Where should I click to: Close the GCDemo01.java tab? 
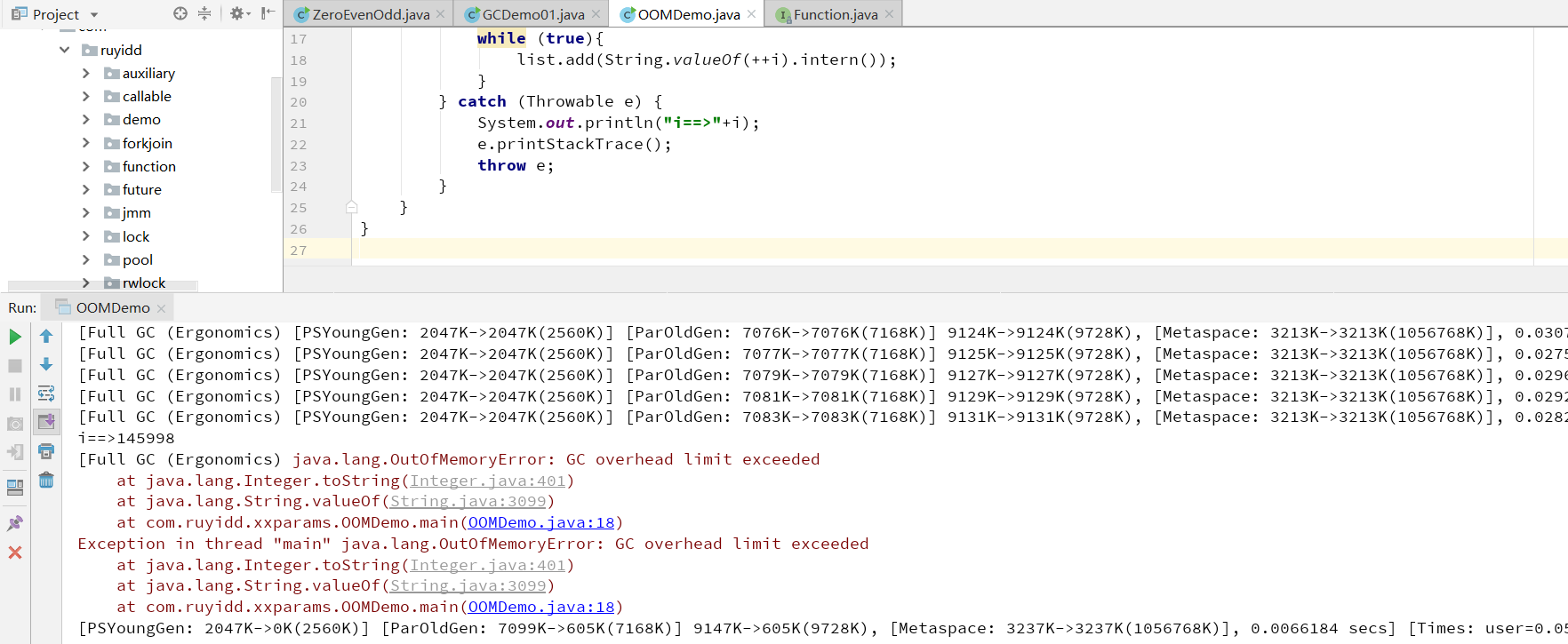coord(596,14)
